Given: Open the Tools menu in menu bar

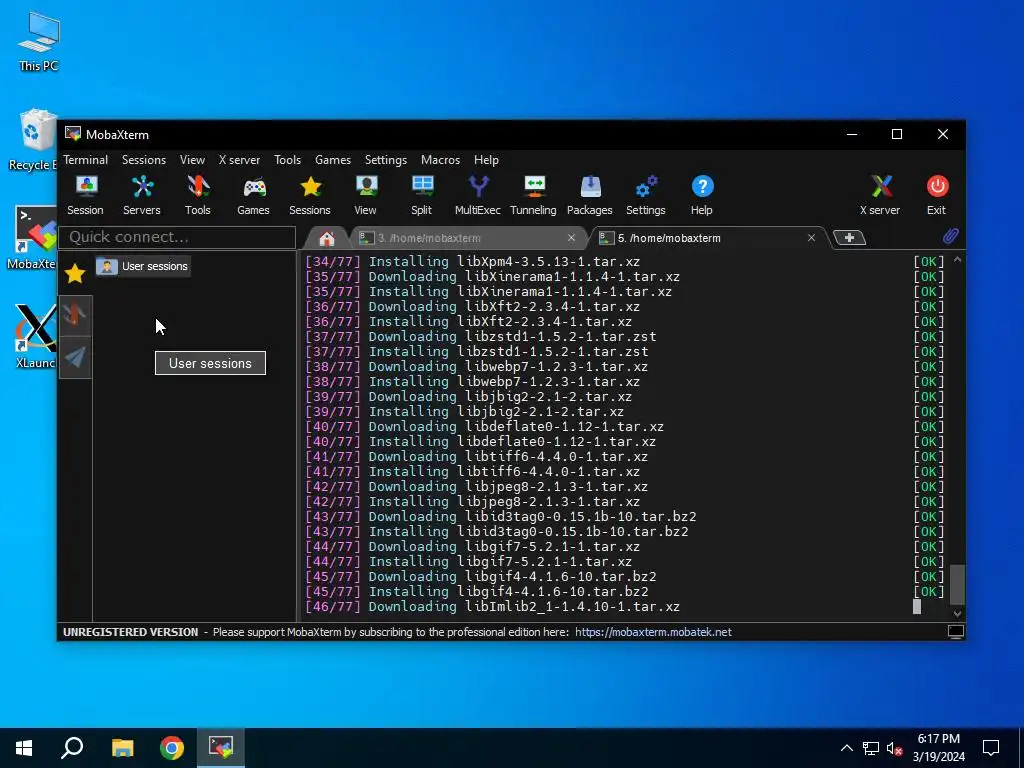Looking at the screenshot, I should coord(287,160).
